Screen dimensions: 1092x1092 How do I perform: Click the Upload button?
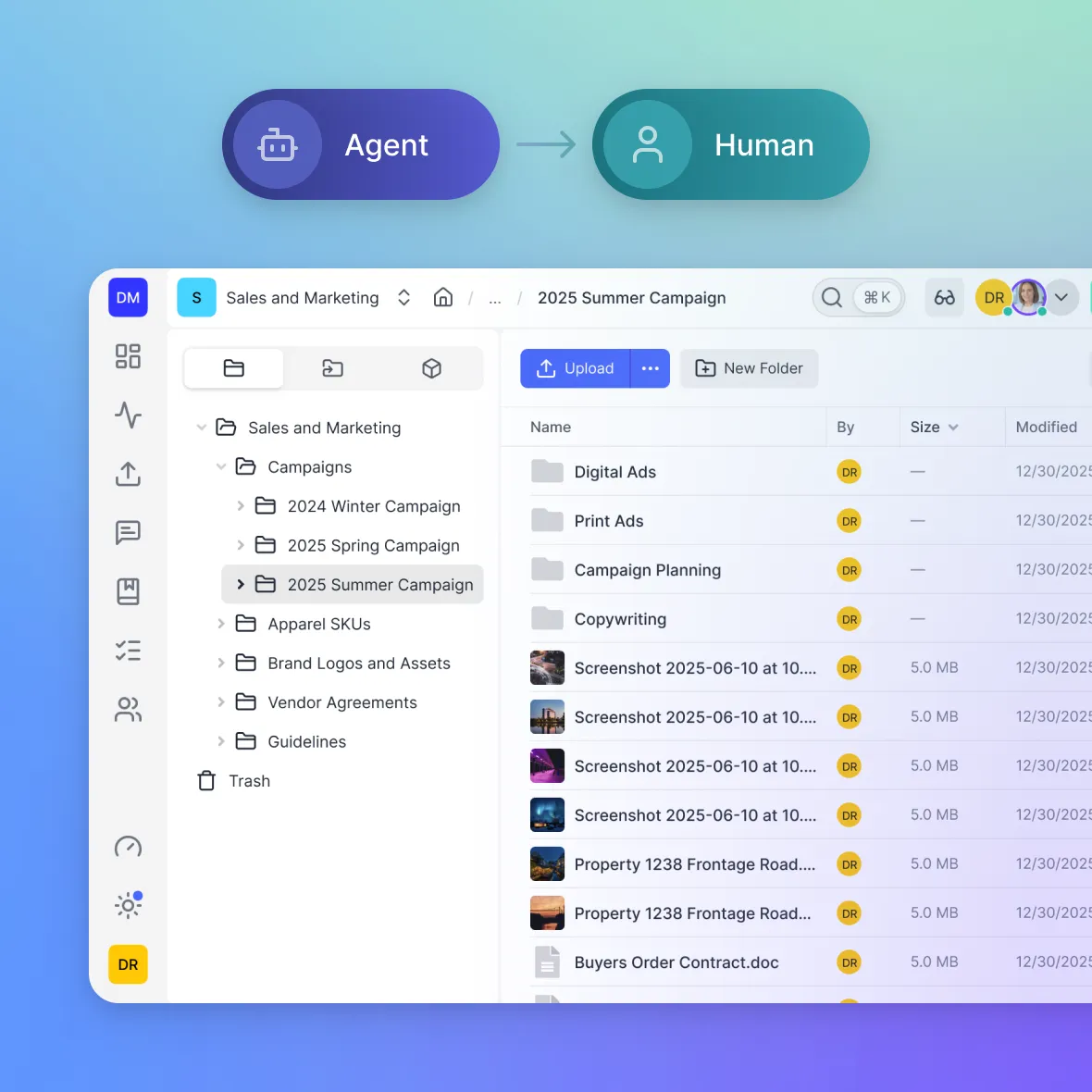574,367
